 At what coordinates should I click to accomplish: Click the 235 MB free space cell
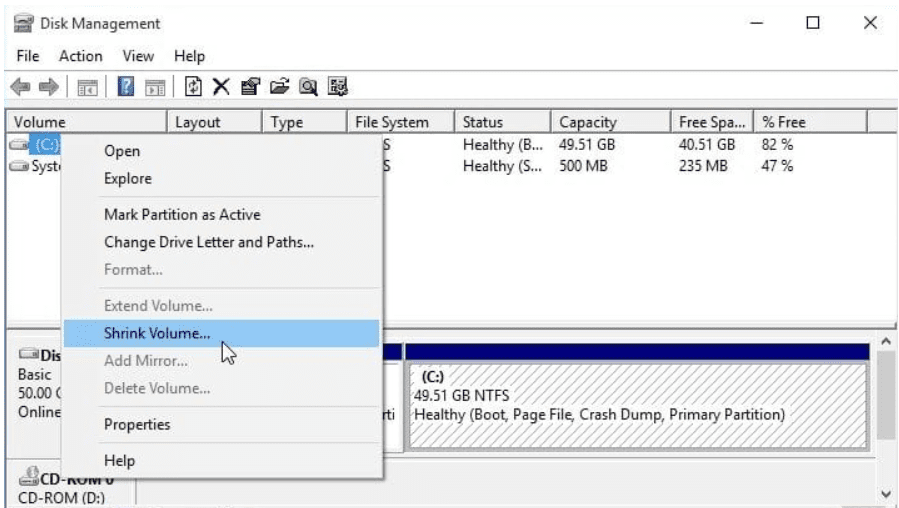pos(703,166)
